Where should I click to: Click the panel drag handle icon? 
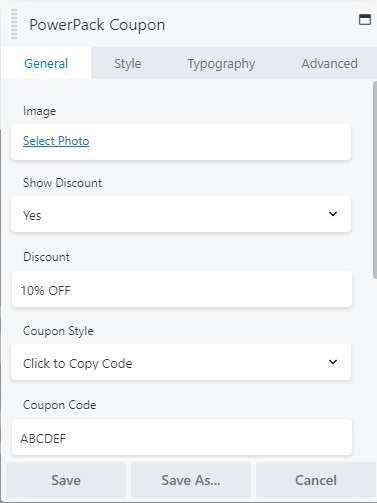(x=14, y=24)
